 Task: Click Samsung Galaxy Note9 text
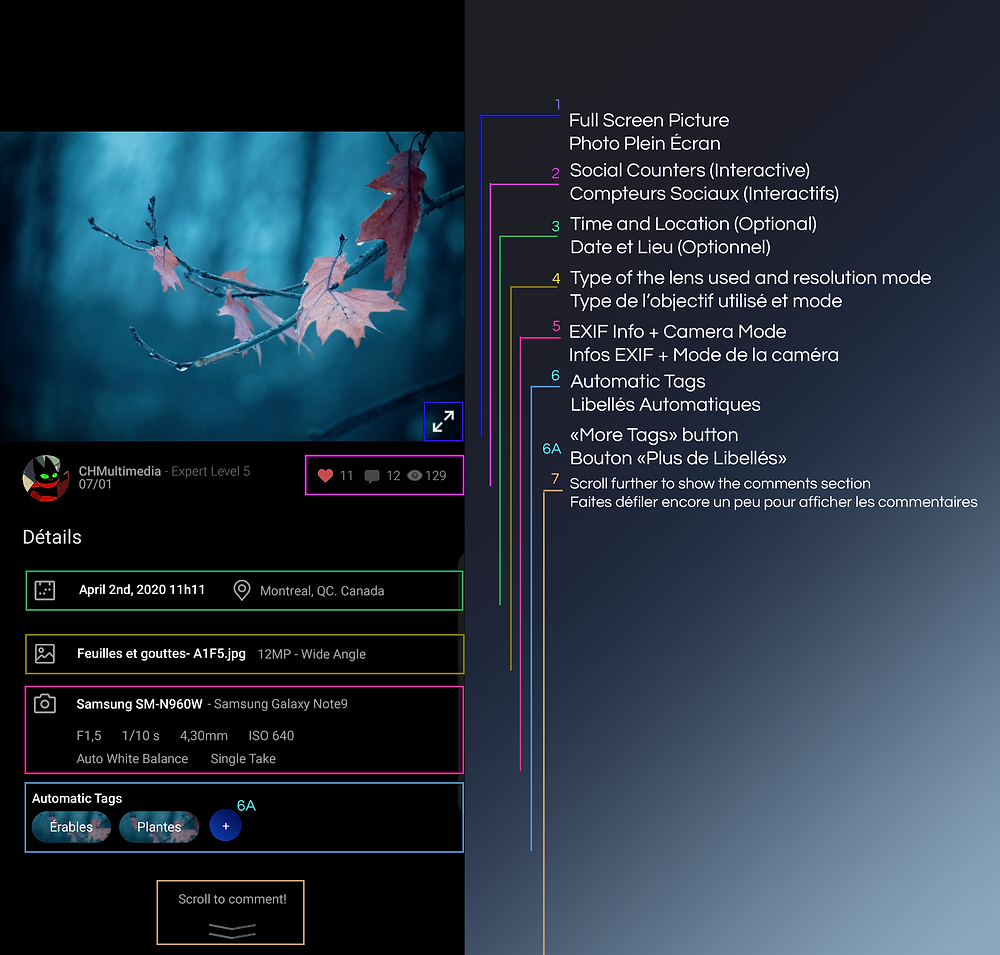[x=280, y=704]
